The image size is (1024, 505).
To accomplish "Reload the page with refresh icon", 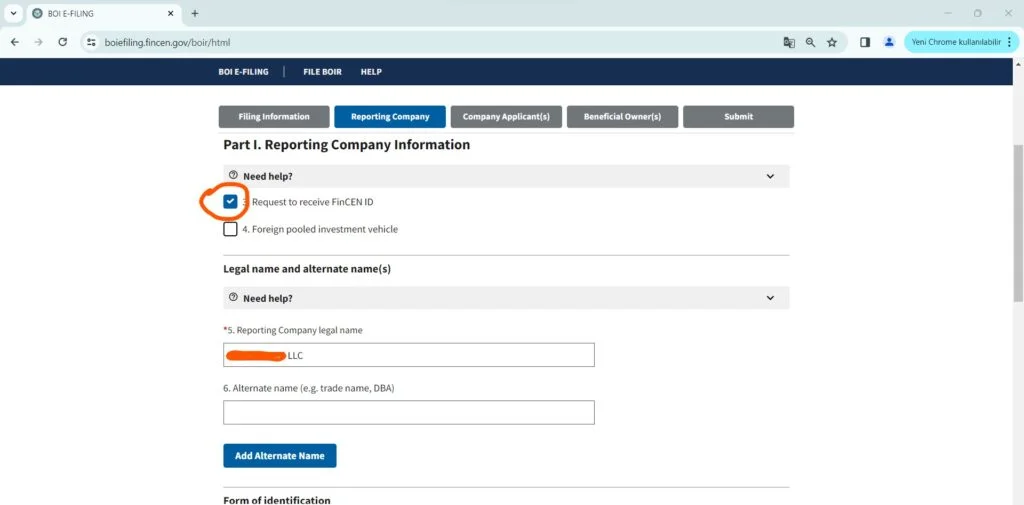I will 63,43.
